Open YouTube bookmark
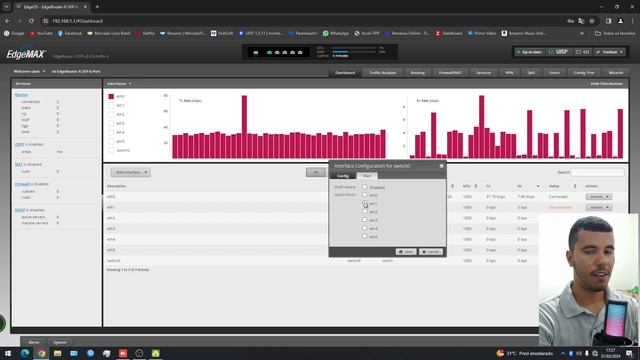This screenshot has width=640, height=360. 41,33
